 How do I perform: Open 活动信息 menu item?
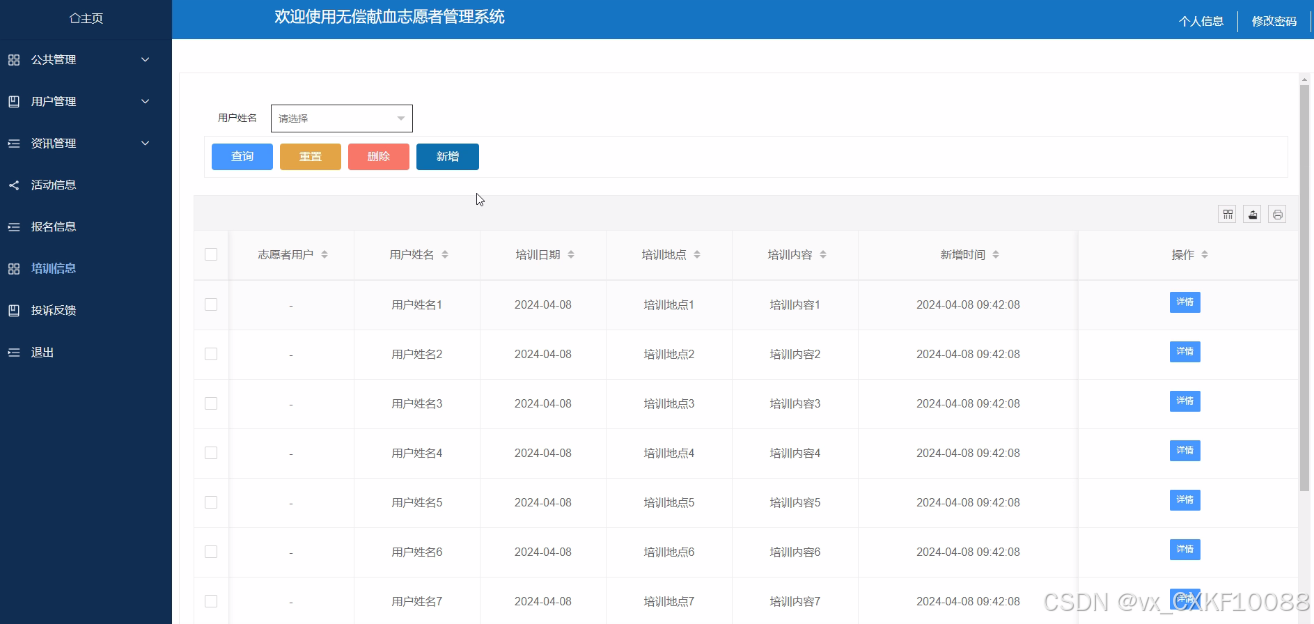[54, 185]
